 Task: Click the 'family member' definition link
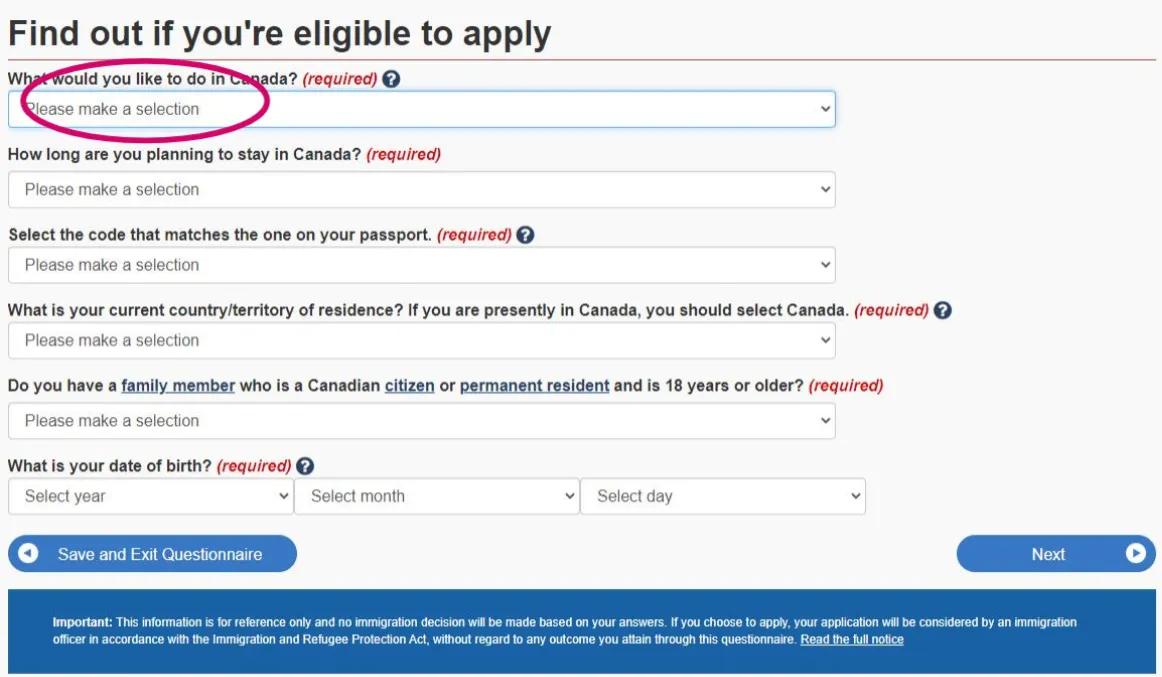point(178,386)
